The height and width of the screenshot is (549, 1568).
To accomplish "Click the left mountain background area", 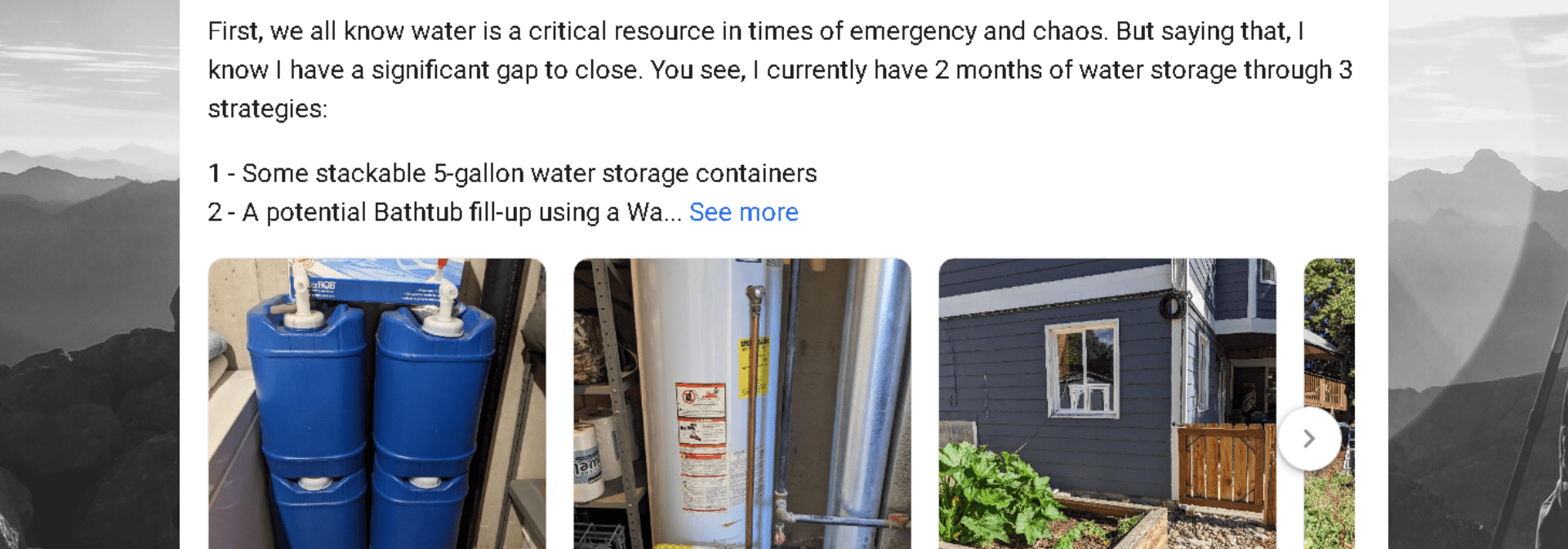I will coord(90,274).
